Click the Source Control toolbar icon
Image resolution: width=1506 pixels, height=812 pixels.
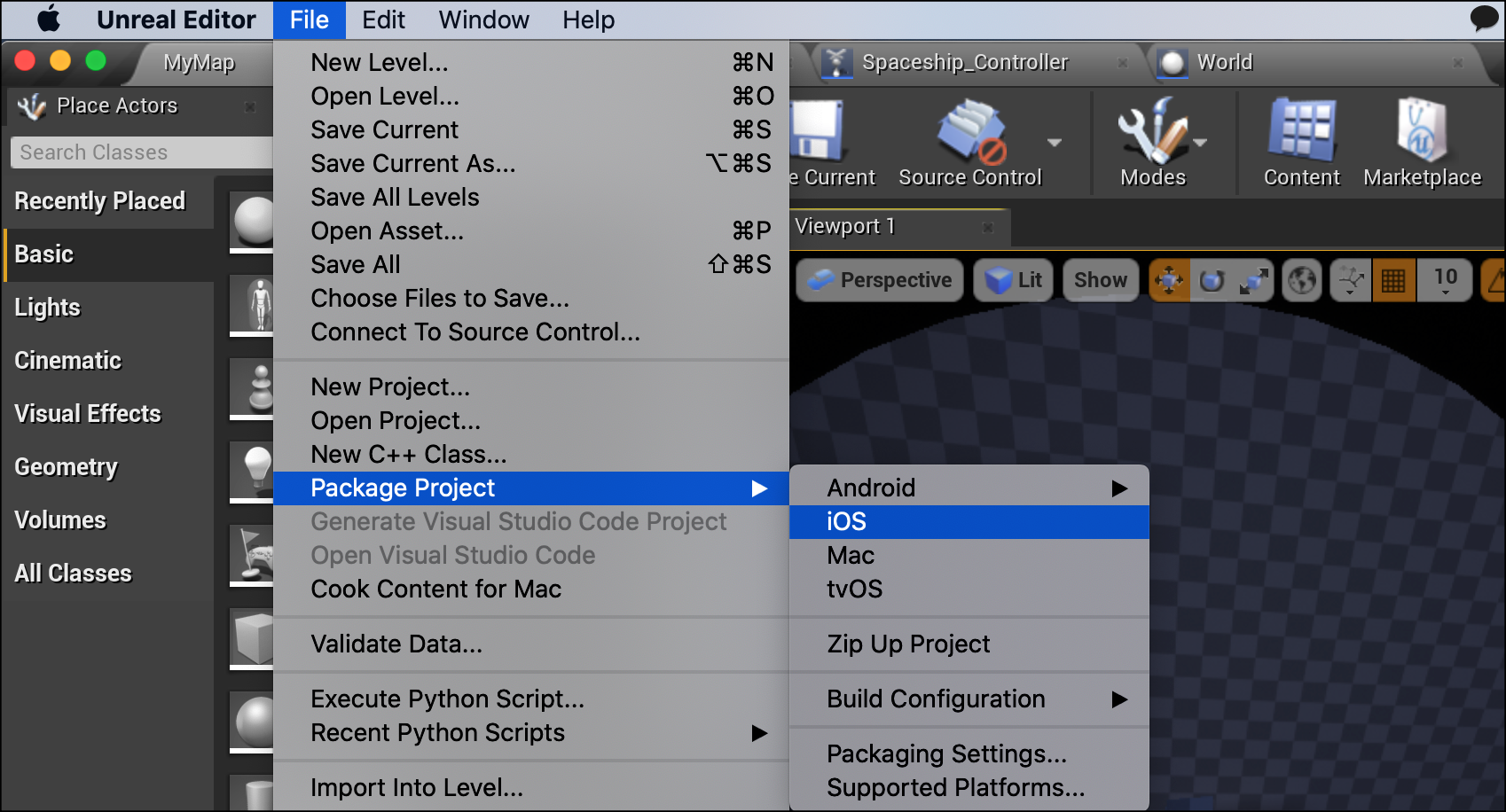point(970,133)
